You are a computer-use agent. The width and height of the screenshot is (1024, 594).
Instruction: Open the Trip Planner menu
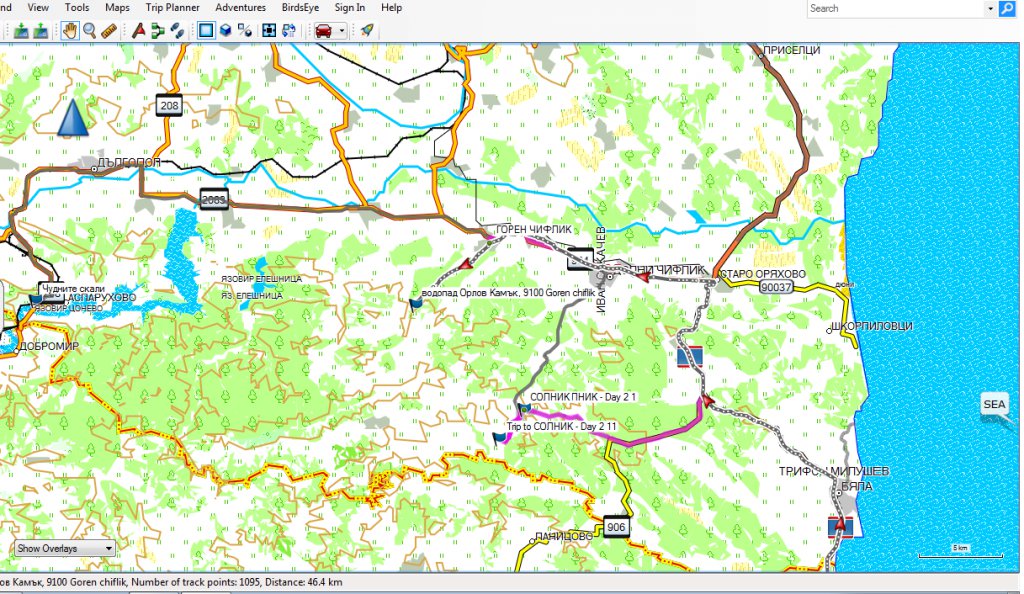point(172,7)
